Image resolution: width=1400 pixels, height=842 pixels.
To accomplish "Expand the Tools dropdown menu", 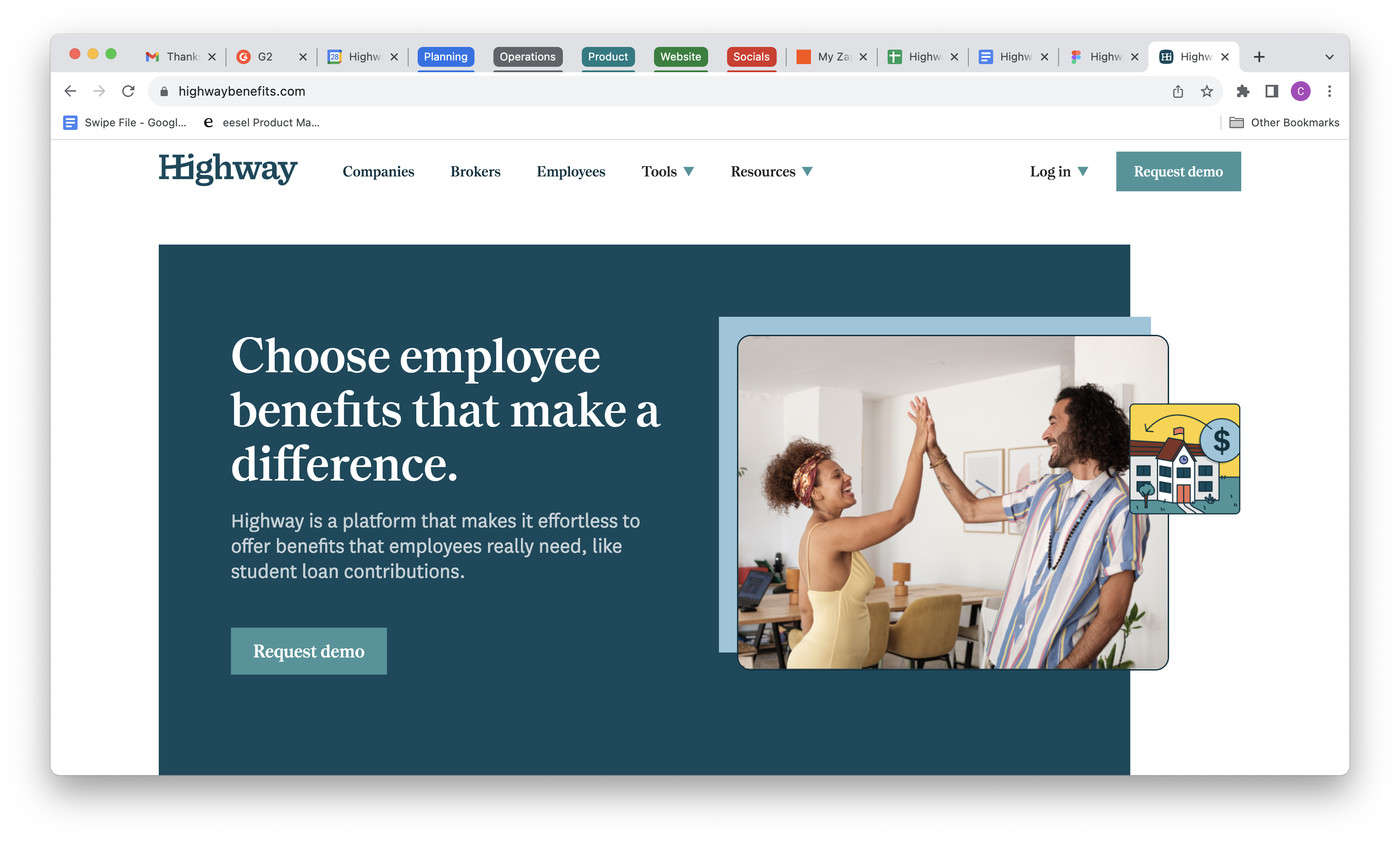I will [x=668, y=171].
